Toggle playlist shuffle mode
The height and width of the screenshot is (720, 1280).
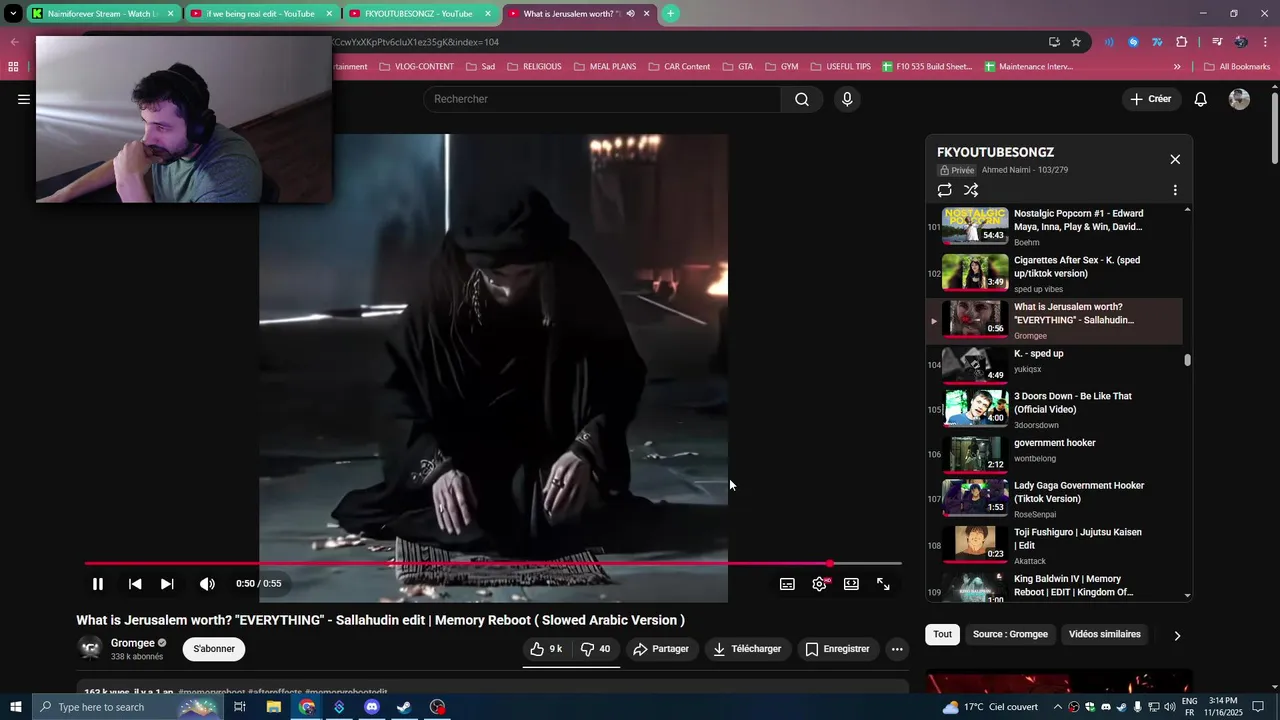(x=971, y=190)
